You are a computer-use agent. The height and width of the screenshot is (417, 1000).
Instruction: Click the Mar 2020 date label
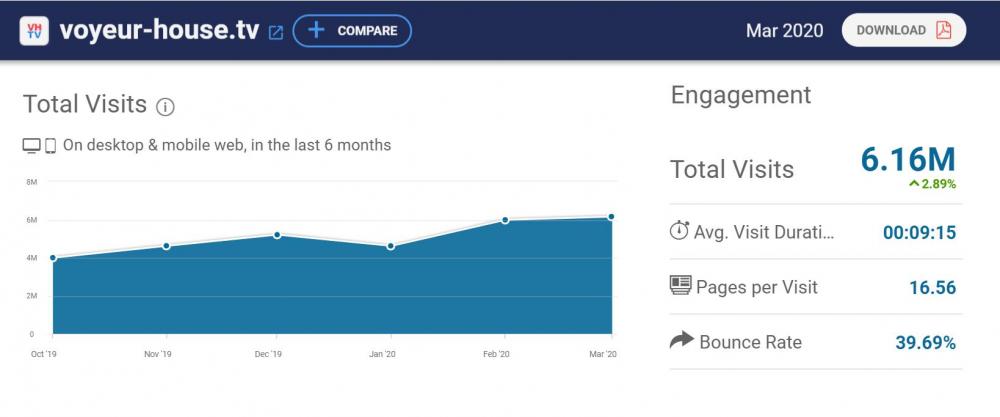tap(784, 30)
